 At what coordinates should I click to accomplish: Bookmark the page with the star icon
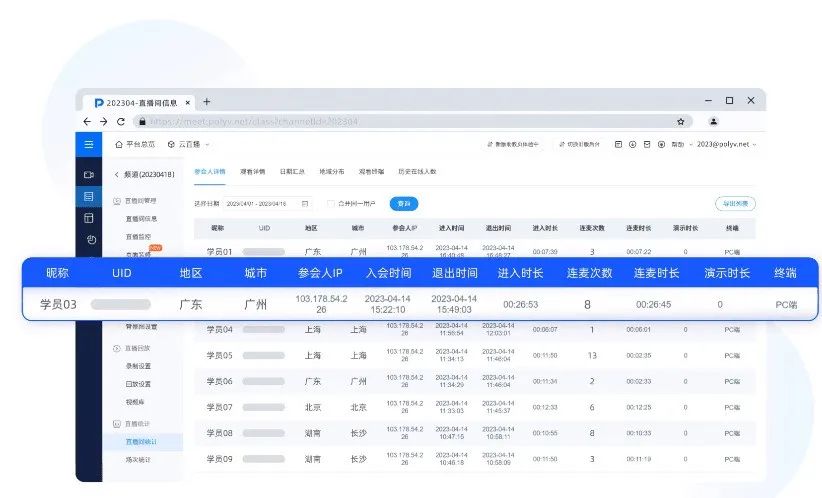pyautogui.click(x=680, y=121)
